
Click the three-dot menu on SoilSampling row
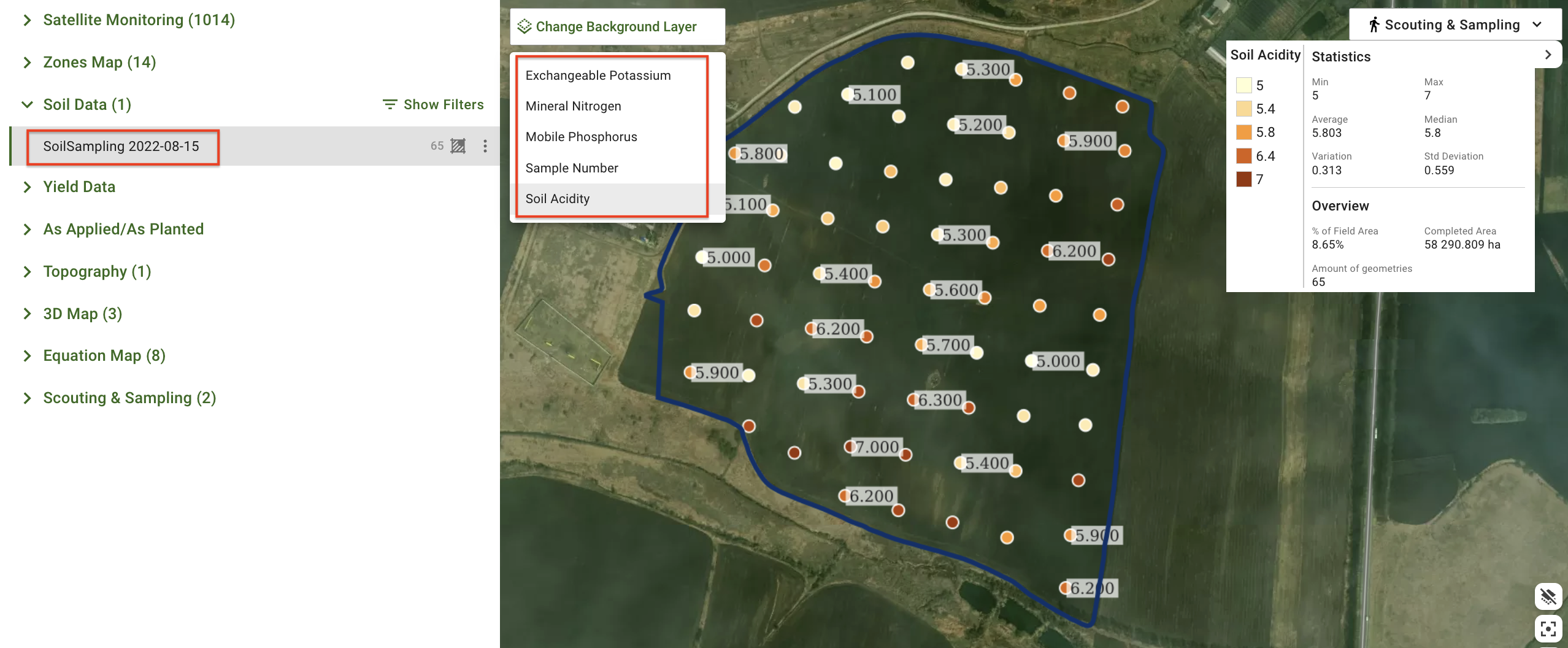[x=485, y=146]
